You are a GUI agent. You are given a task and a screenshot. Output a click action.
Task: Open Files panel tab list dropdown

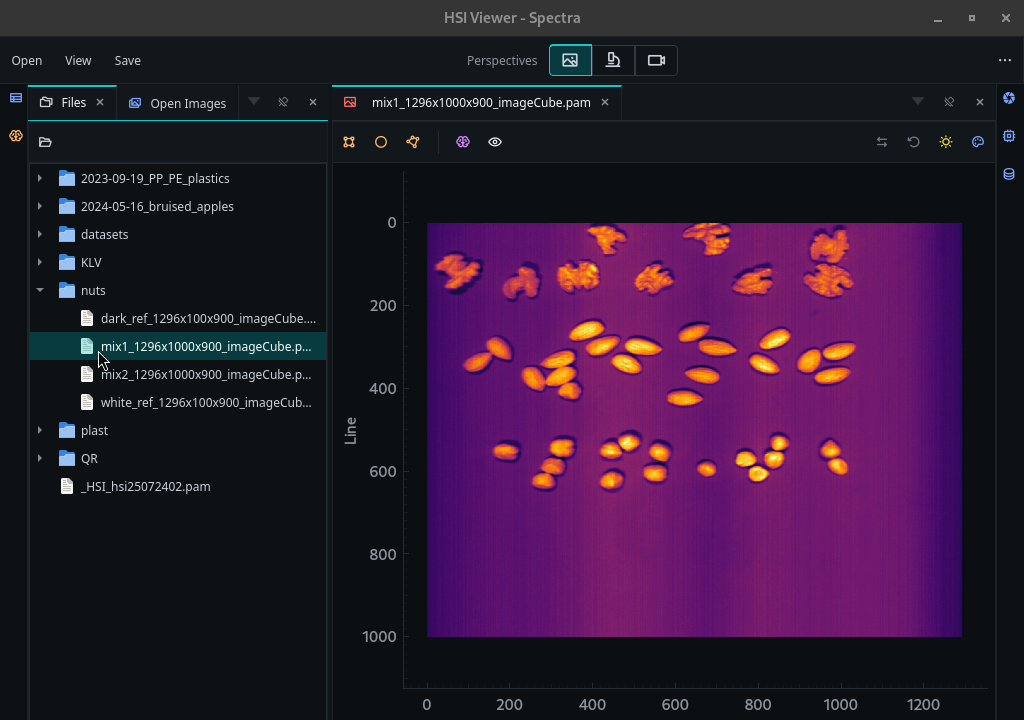(x=253, y=101)
